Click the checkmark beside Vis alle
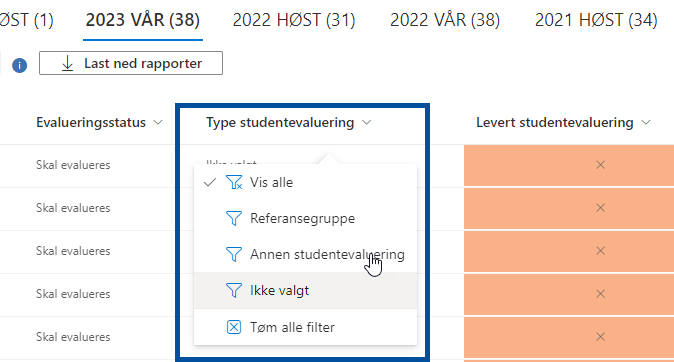This screenshot has height=362, width=674. (210, 182)
